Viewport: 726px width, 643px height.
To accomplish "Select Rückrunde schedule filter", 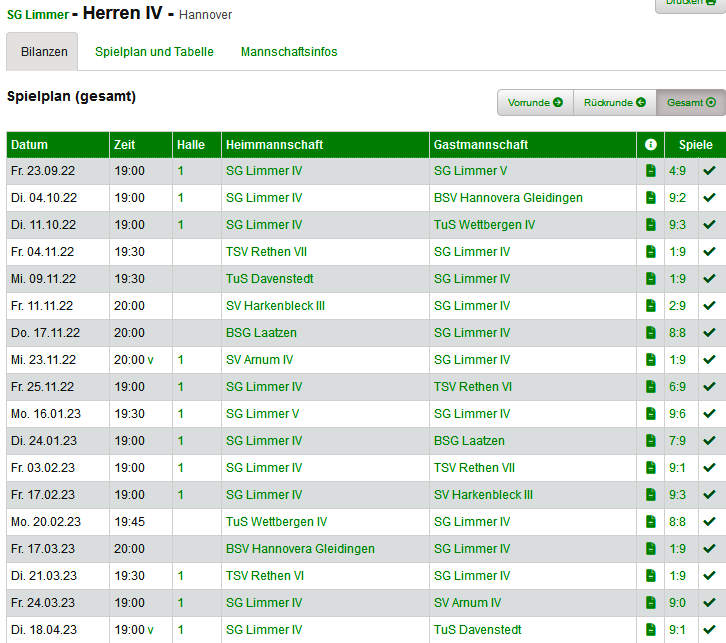I will (614, 103).
